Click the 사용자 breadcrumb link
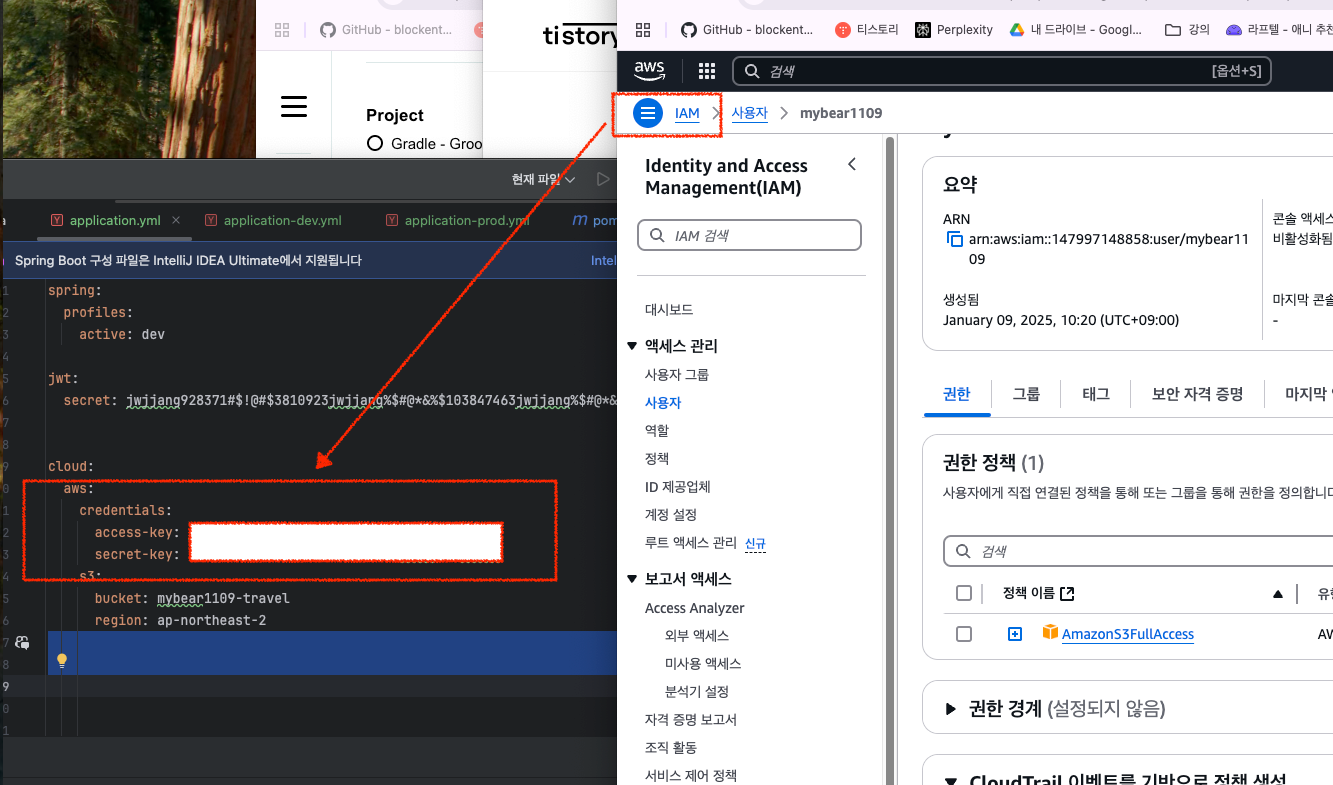Viewport: 1333px width, 785px height. [x=750, y=113]
